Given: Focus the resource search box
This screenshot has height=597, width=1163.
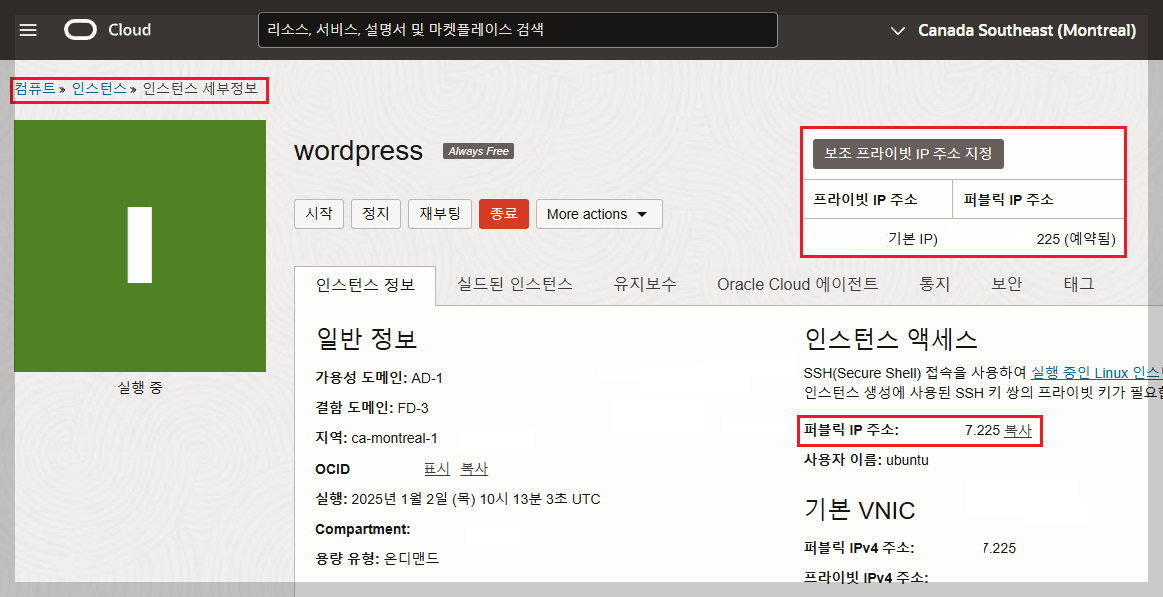Looking at the screenshot, I should pos(518,30).
